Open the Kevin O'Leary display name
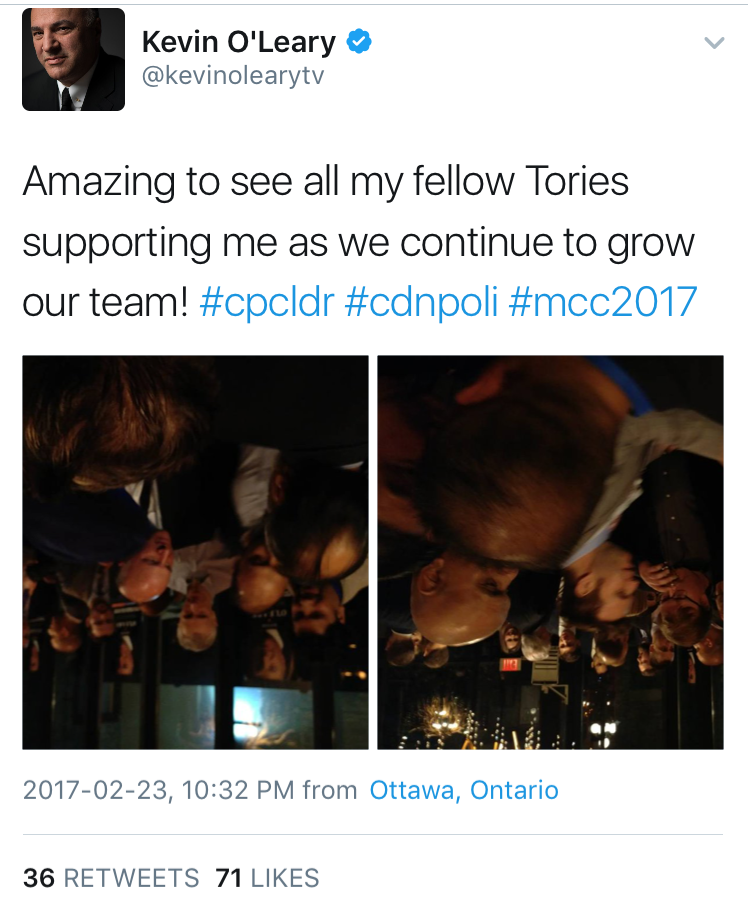Viewport: 748px width, 911px height. click(x=238, y=42)
